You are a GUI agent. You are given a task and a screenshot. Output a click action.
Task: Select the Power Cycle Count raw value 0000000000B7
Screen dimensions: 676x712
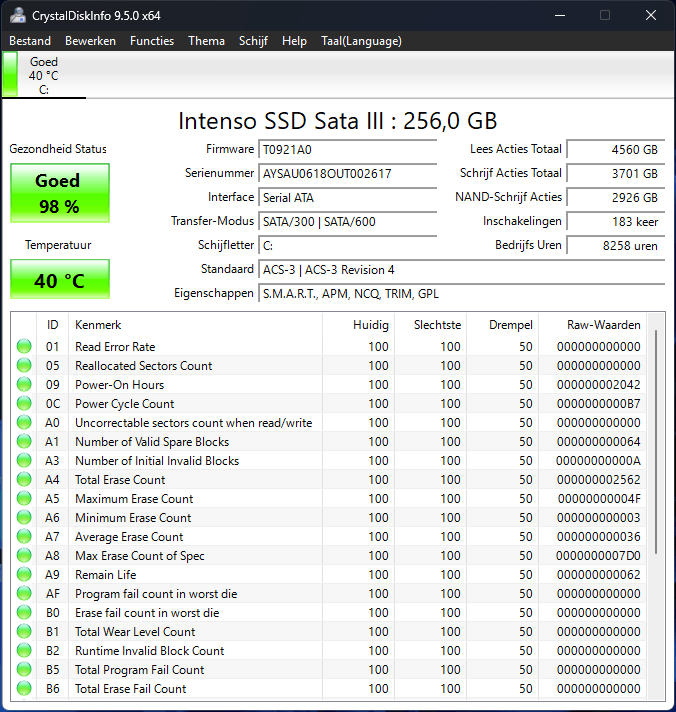click(598, 404)
